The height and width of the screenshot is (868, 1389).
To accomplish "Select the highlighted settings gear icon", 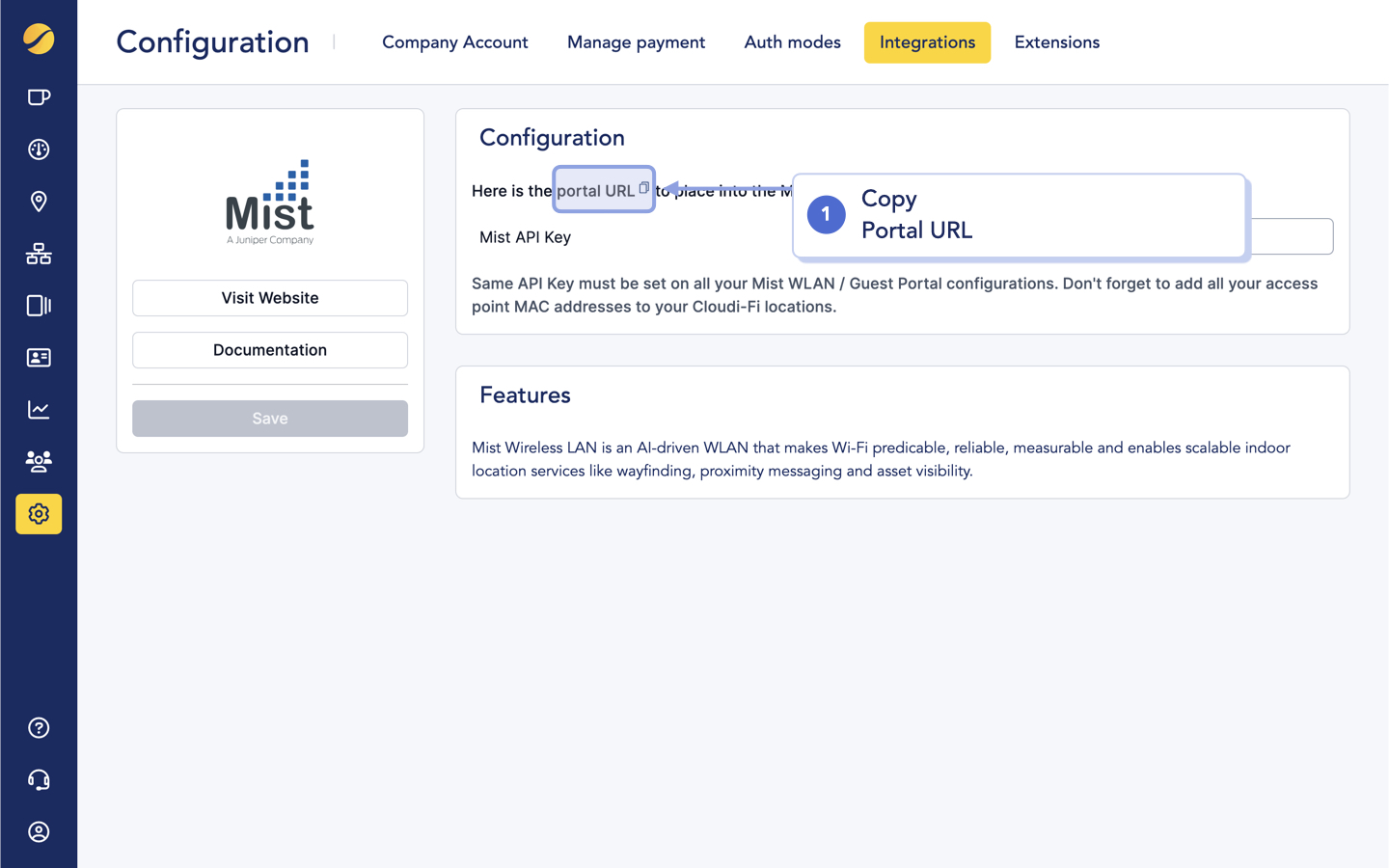I will (39, 514).
